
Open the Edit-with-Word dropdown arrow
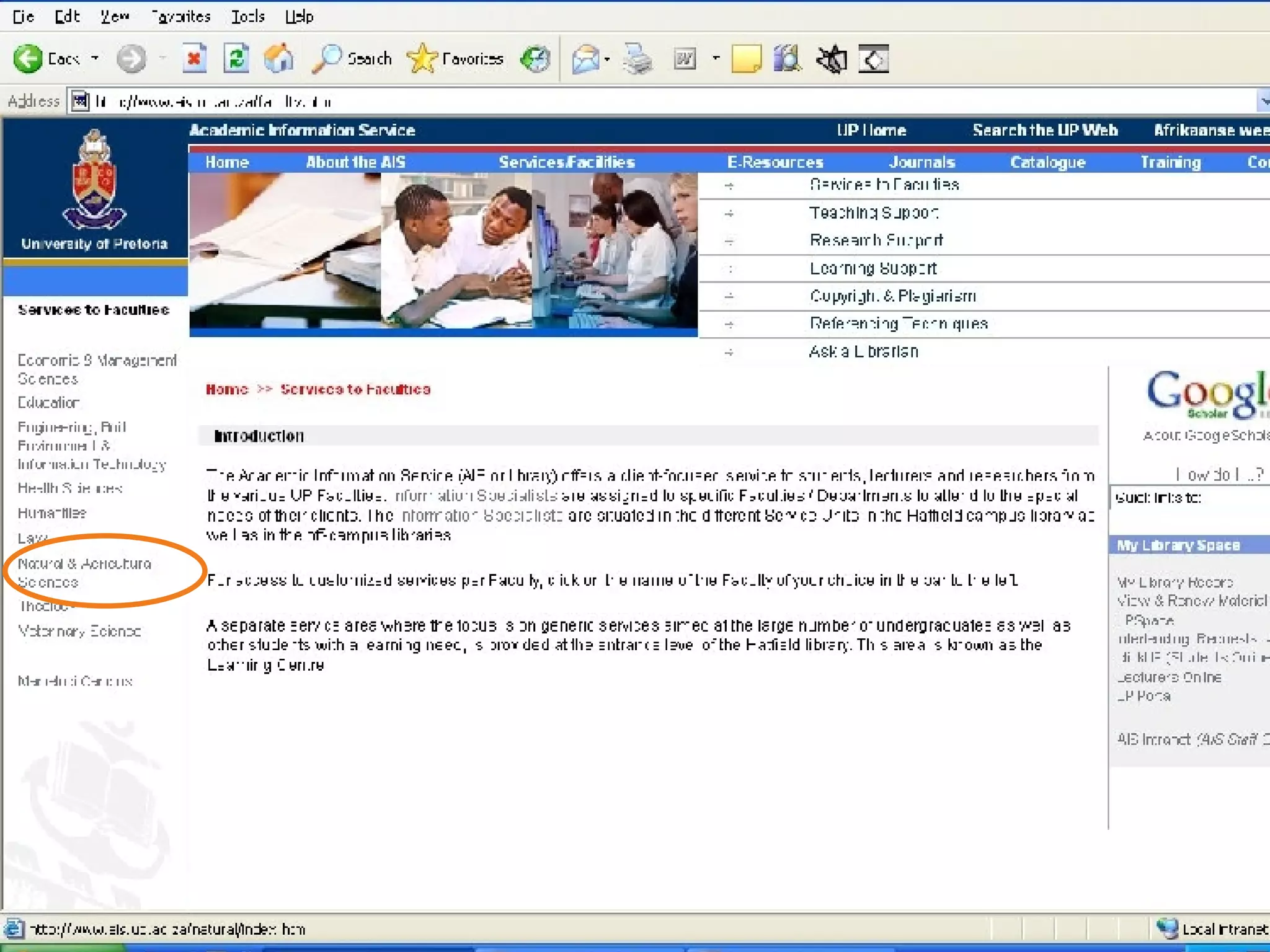tap(716, 59)
